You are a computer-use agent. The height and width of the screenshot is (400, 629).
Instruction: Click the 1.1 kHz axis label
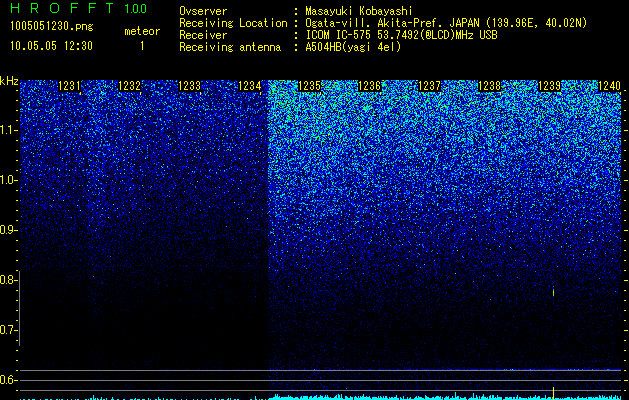click(8, 130)
